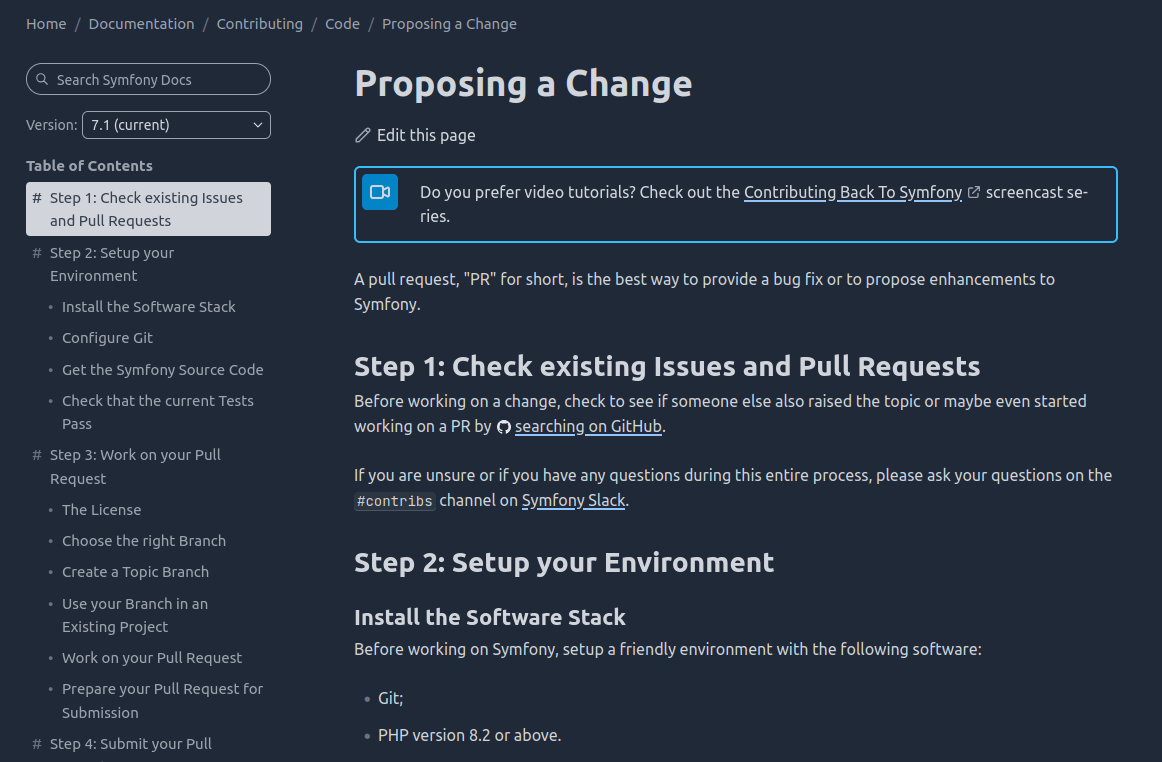Go to Install the Software Stack in contents
Image resolution: width=1162 pixels, height=762 pixels.
tap(148, 307)
